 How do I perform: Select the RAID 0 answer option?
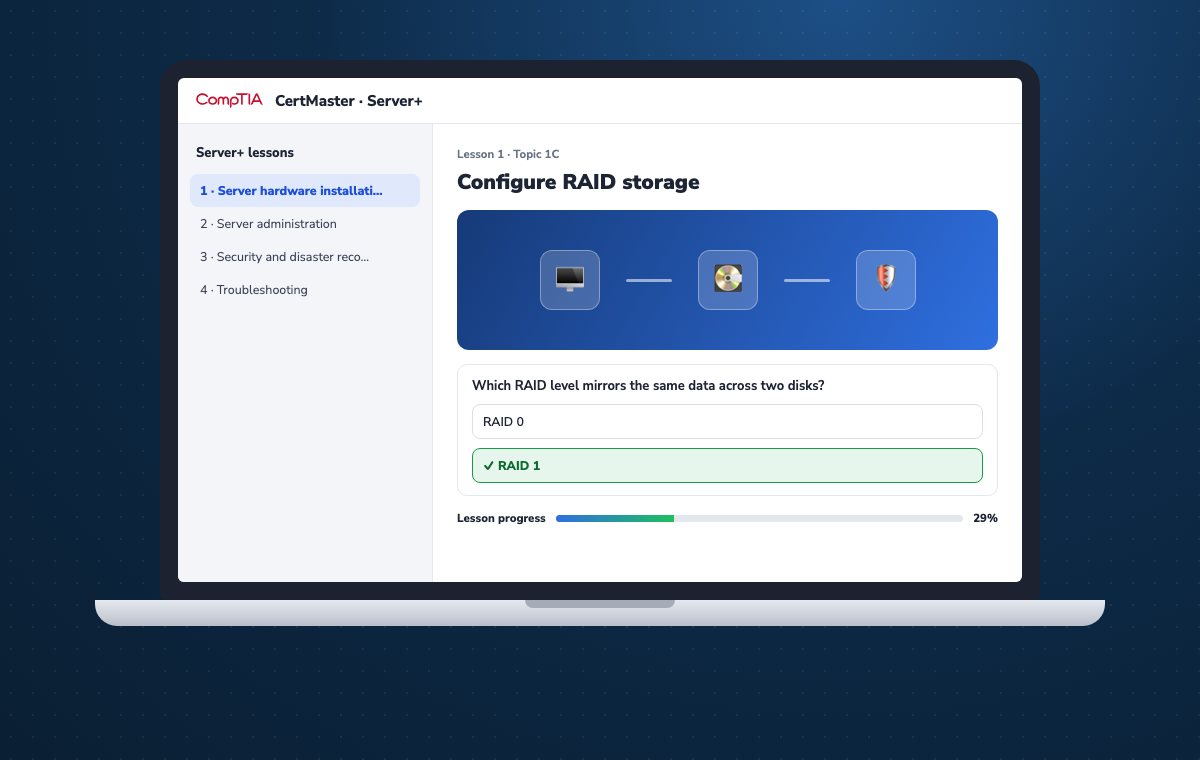coord(727,421)
